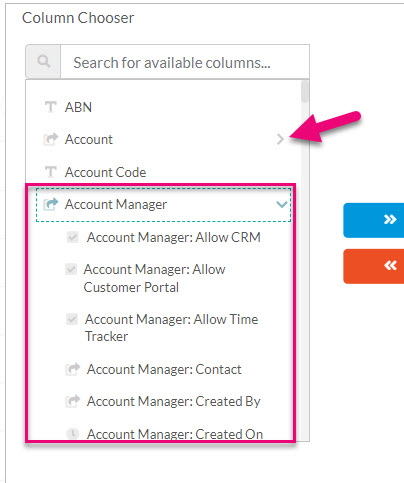Click the checkbox icon for Account Manager: Allow CRM
Screen dimensions: 404x483
point(72,237)
